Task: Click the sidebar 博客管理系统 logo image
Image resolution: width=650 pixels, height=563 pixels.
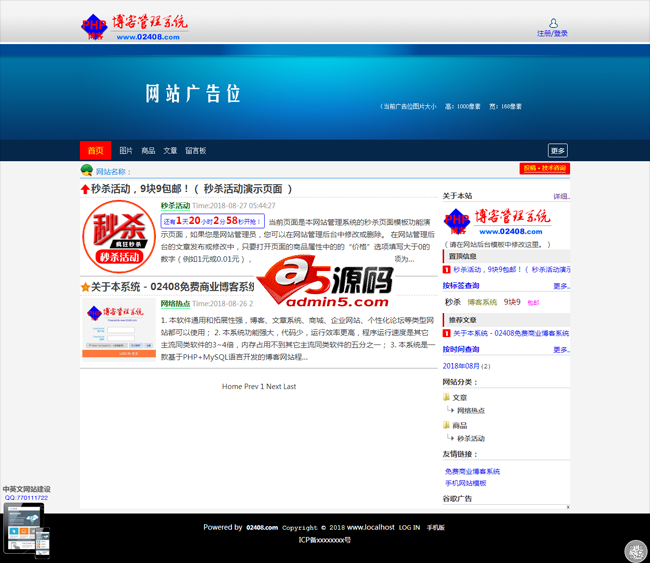Action: 497,222
